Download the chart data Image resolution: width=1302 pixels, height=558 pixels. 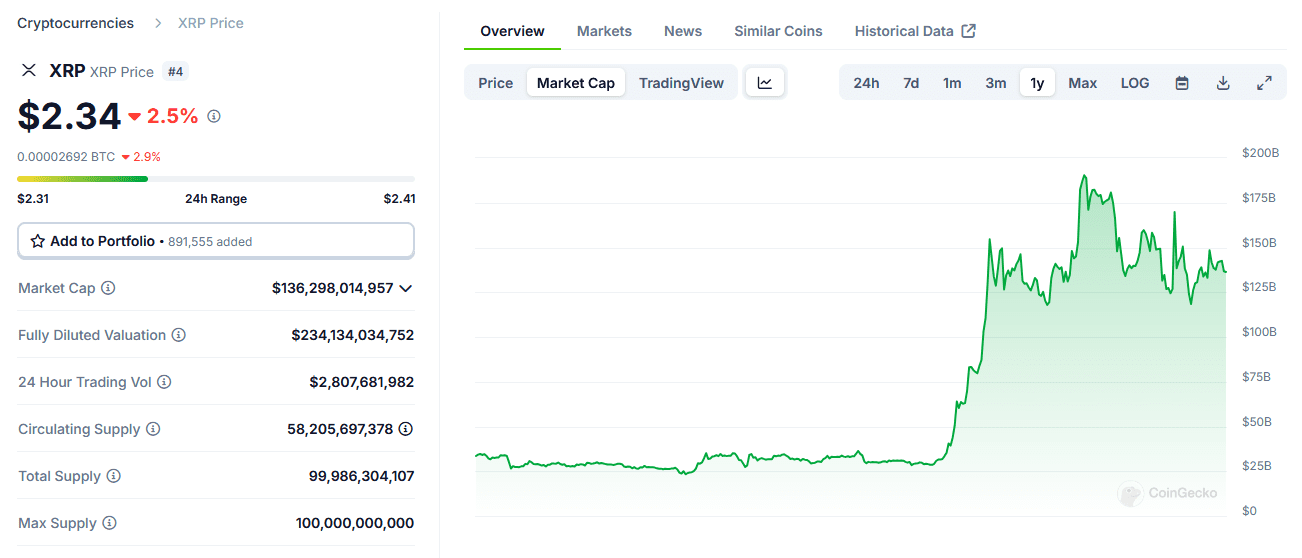tap(1223, 83)
